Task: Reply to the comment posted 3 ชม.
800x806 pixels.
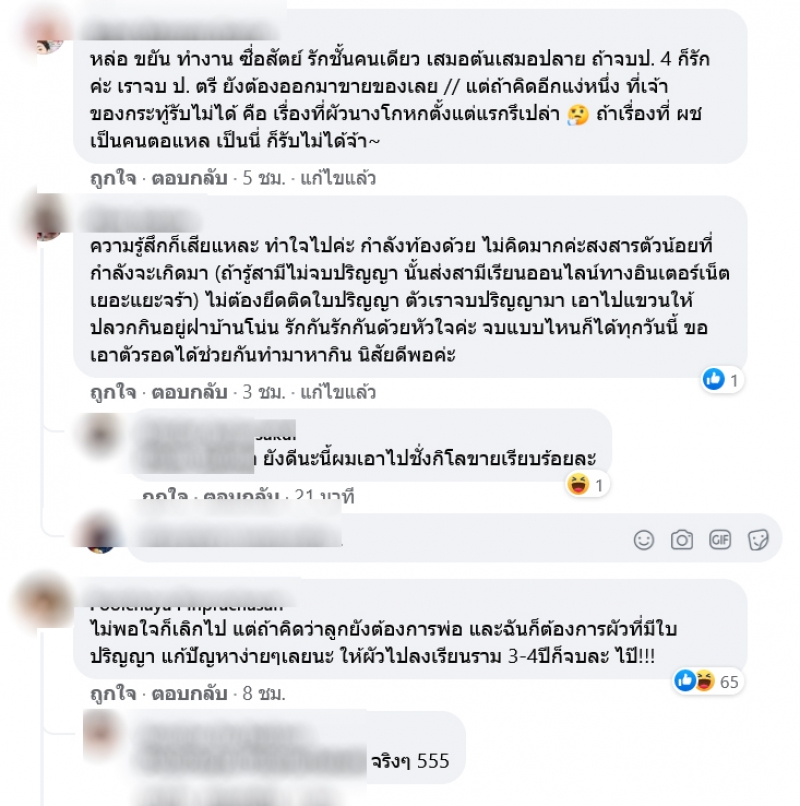Action: coord(189,392)
